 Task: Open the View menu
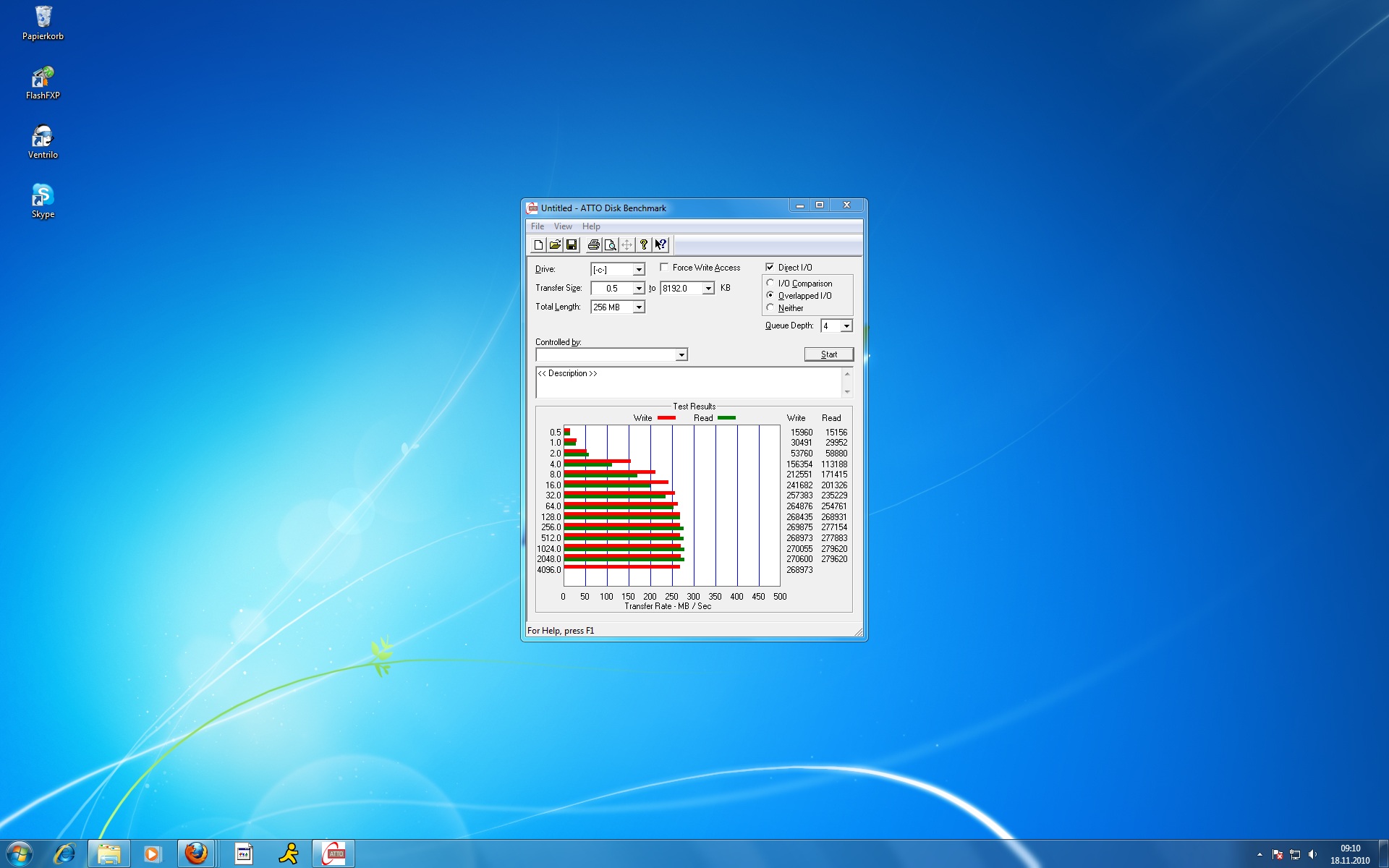[563, 226]
